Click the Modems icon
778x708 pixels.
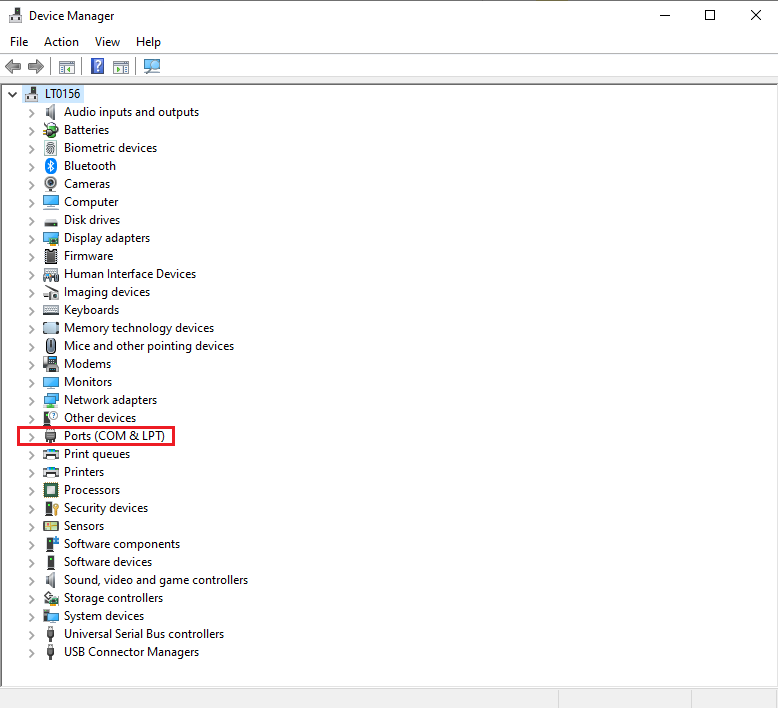51,364
